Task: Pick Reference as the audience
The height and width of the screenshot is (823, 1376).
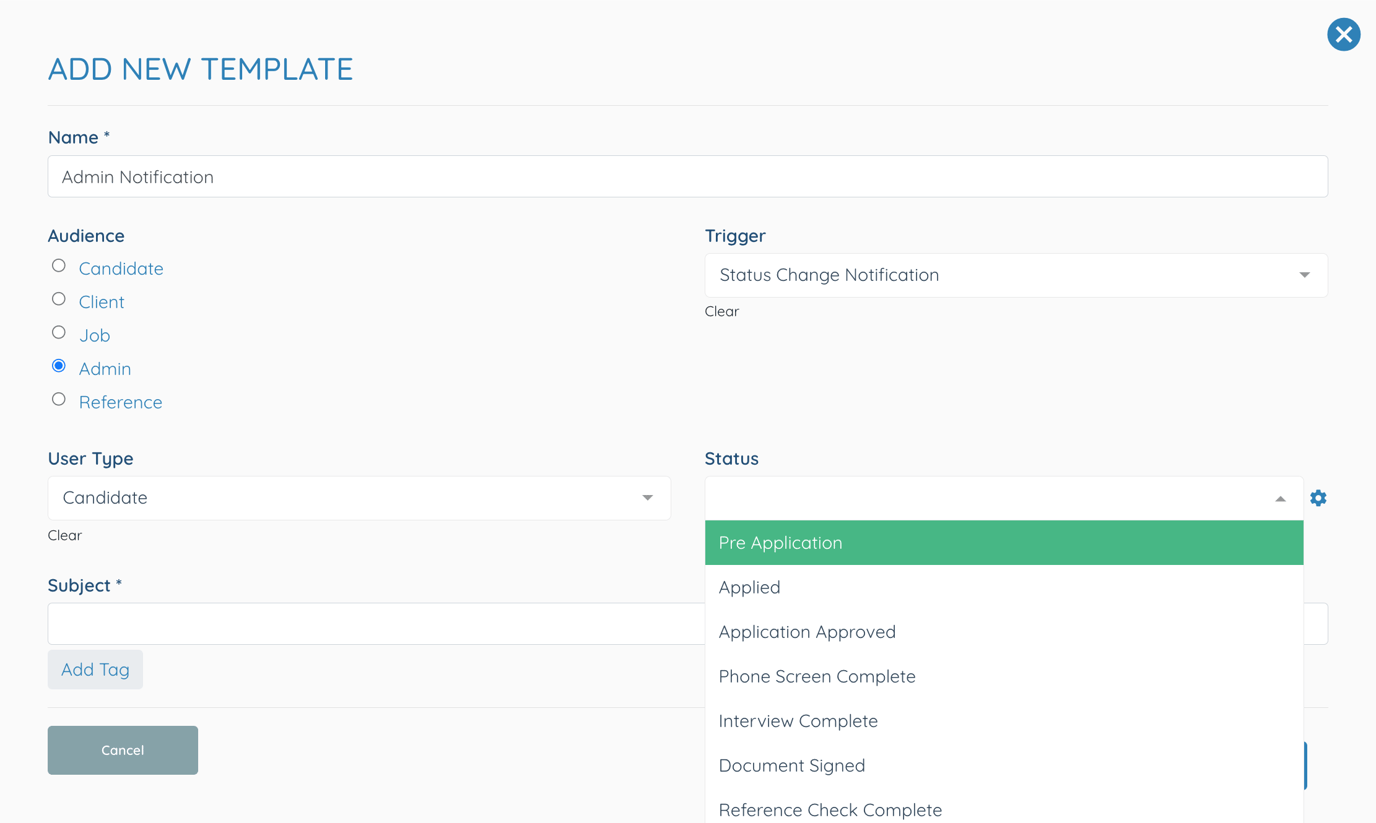Action: pyautogui.click(x=58, y=398)
